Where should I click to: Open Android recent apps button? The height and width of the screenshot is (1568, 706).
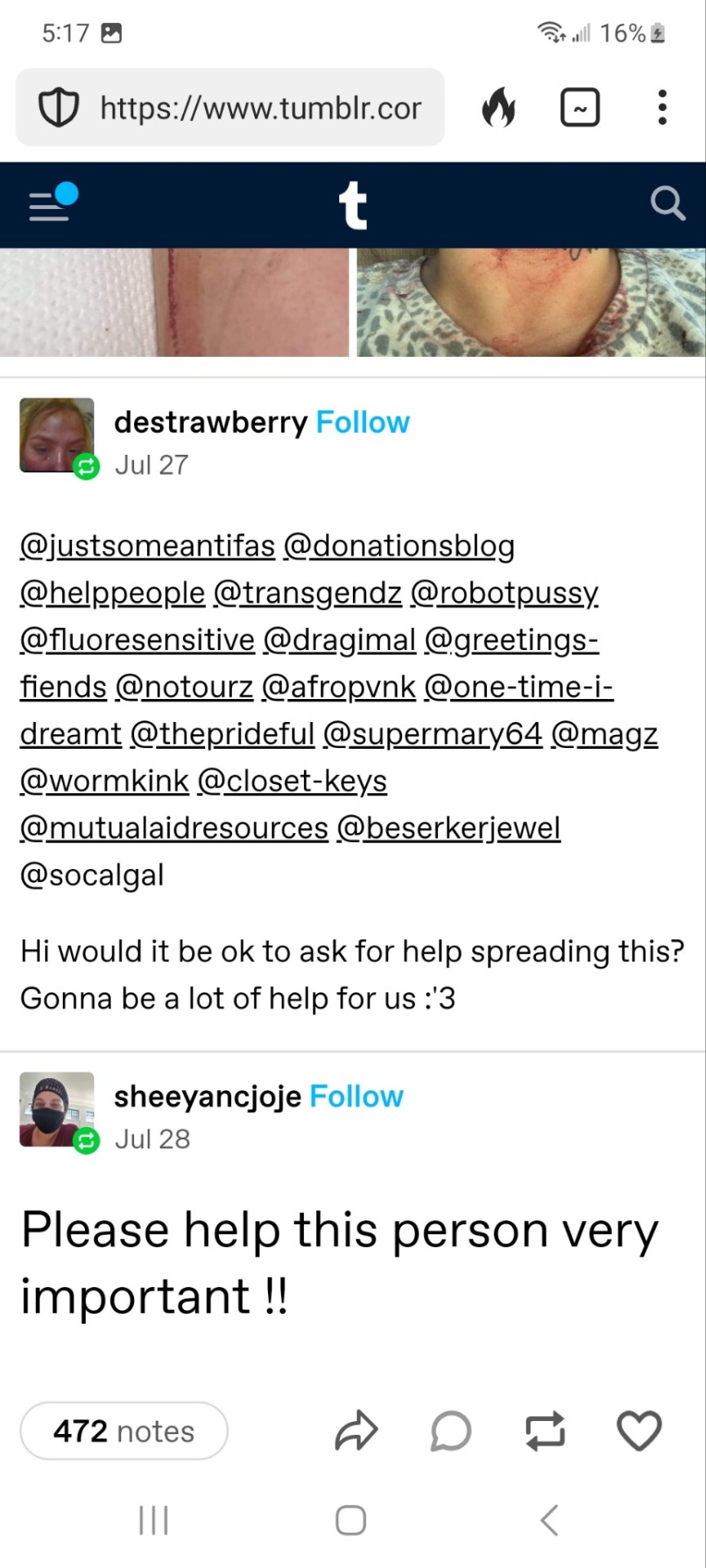click(154, 1521)
